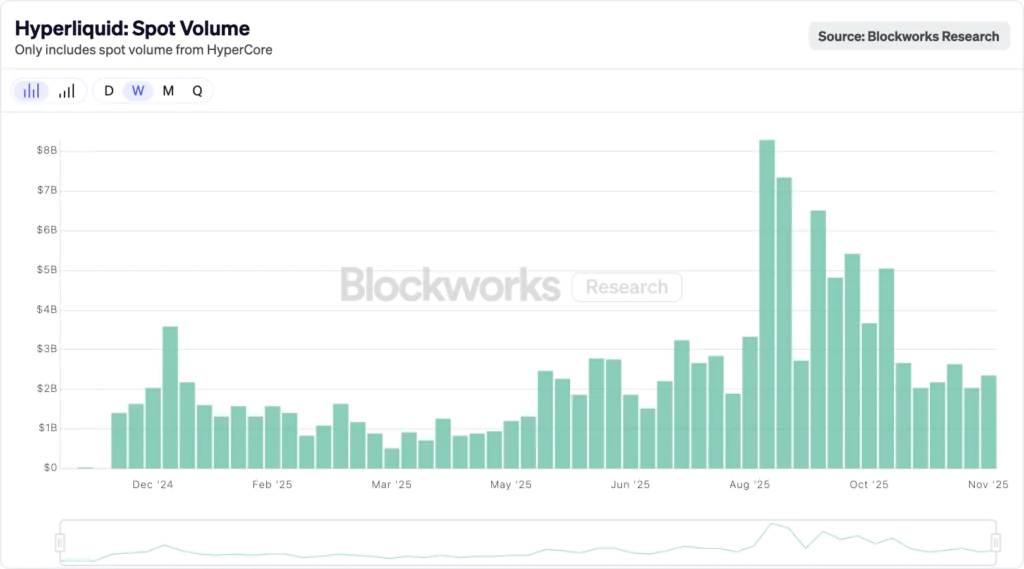1024x569 pixels.
Task: Click the Mar '25 x-axis label
Action: click(x=391, y=485)
